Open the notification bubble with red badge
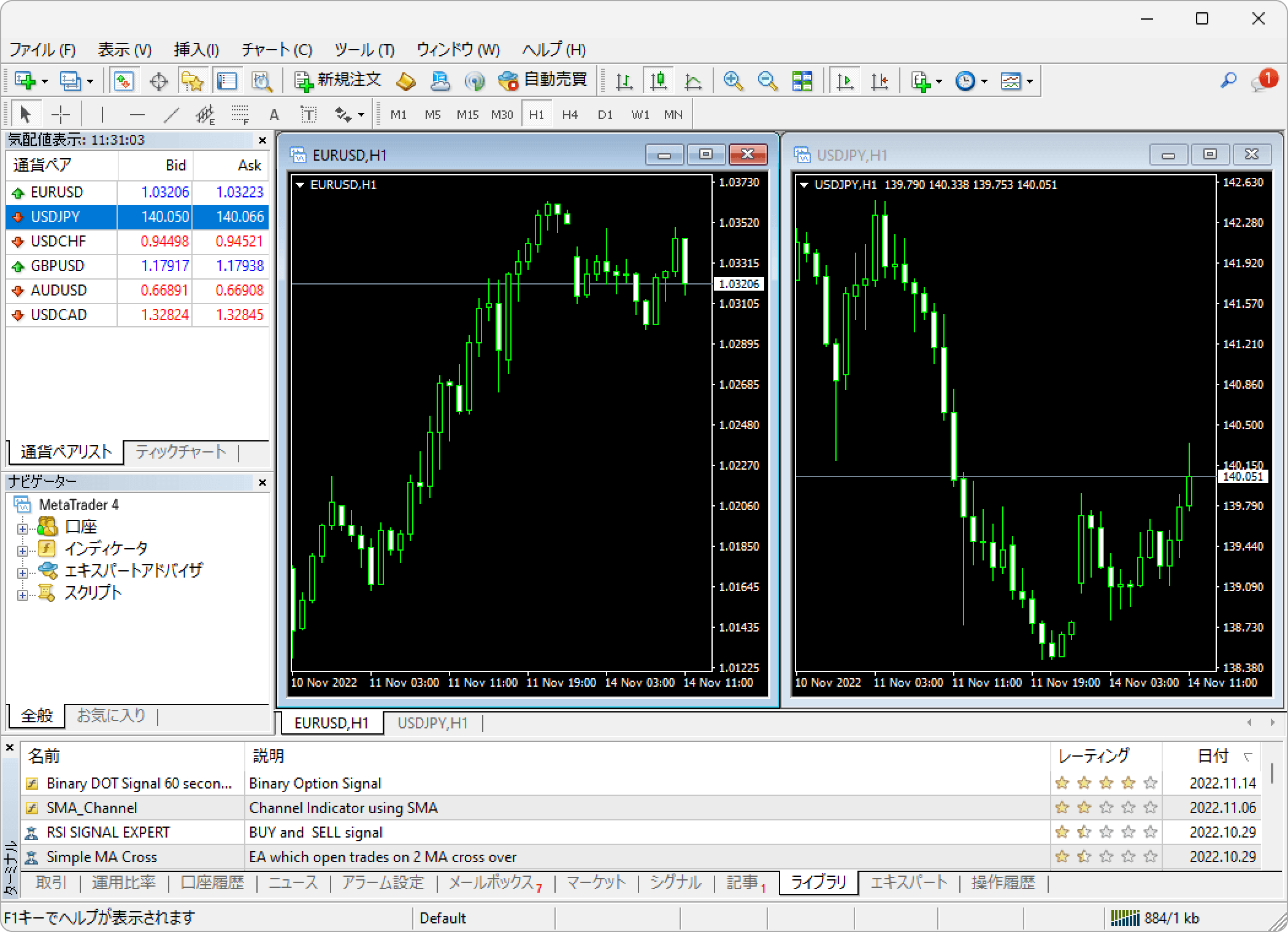 coord(1264,80)
